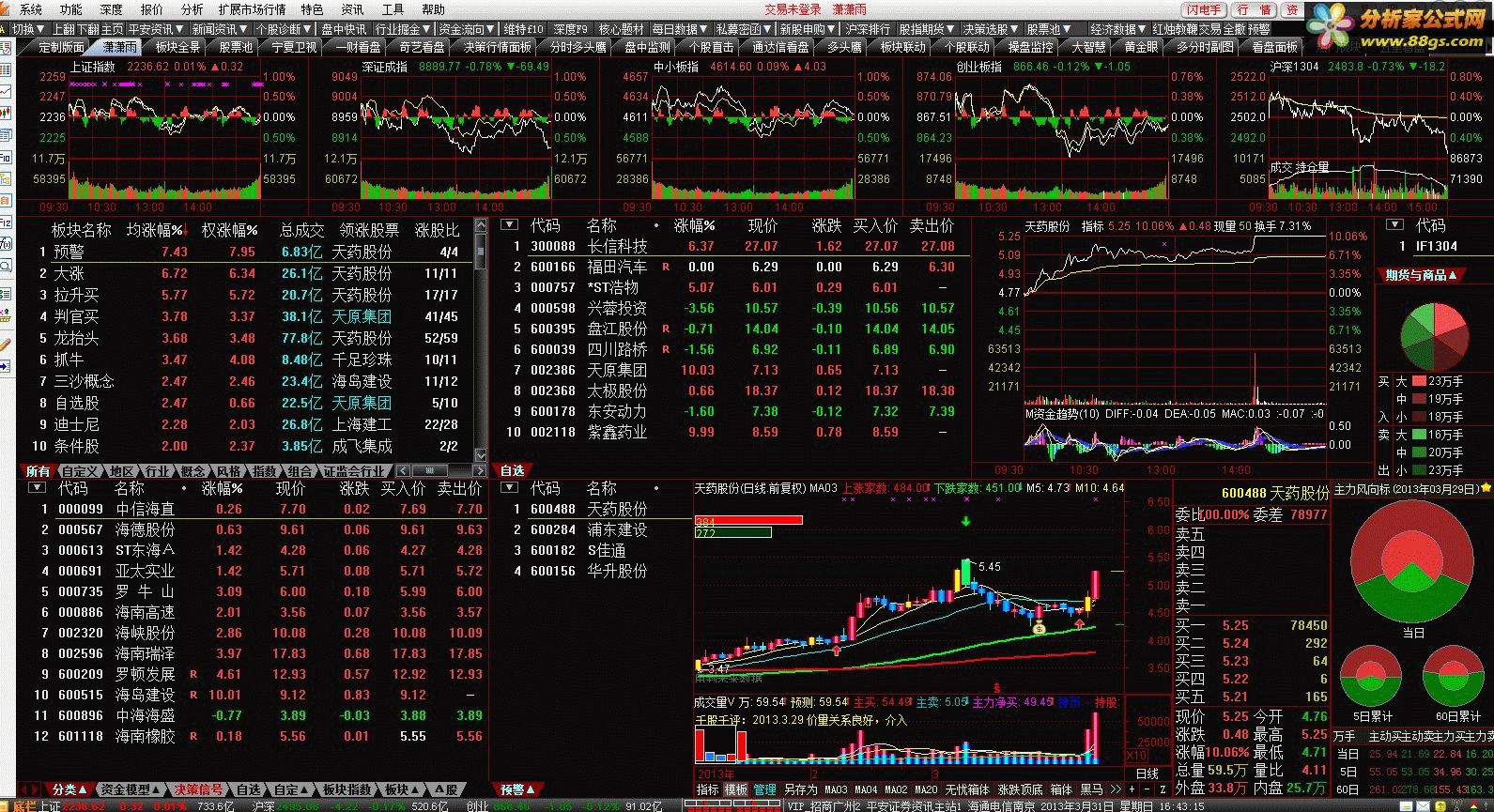Viewport: 1494px width, 812px height.
Task: Toggle the 管理 button under the chart
Action: click(764, 789)
